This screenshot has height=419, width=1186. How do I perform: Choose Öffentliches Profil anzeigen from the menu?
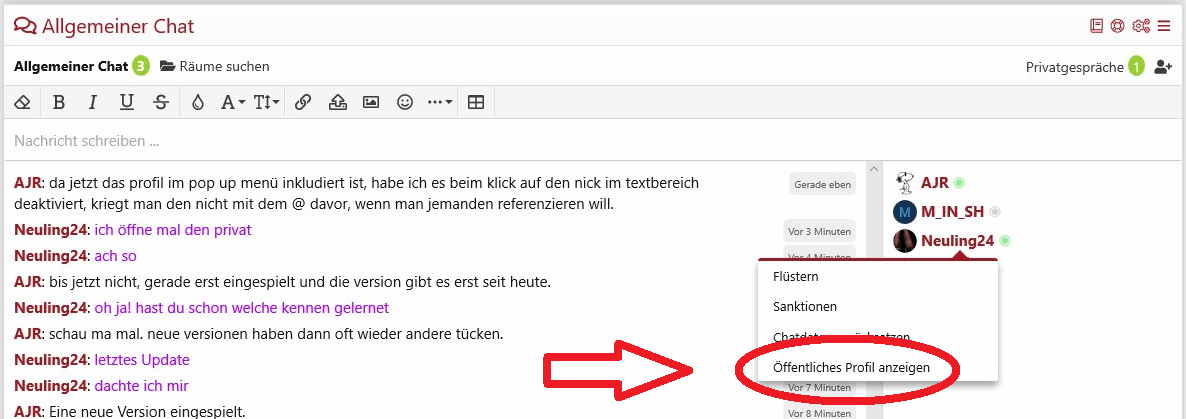click(852, 367)
